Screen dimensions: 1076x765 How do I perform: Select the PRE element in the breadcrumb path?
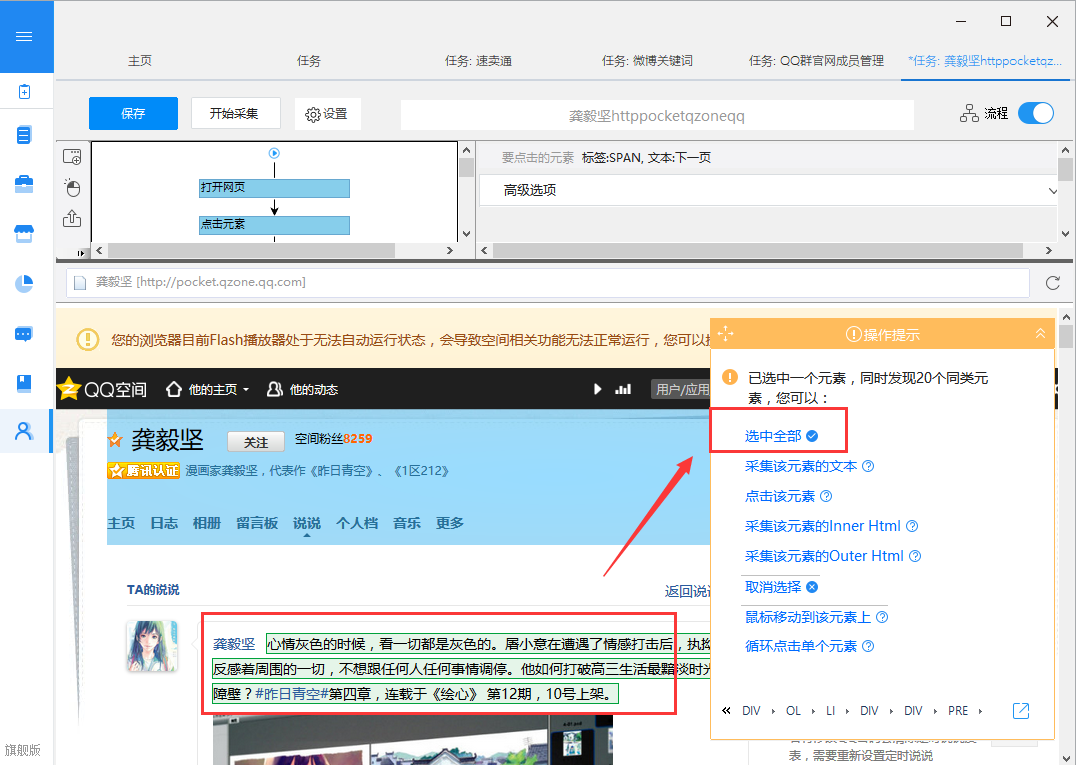(x=958, y=711)
